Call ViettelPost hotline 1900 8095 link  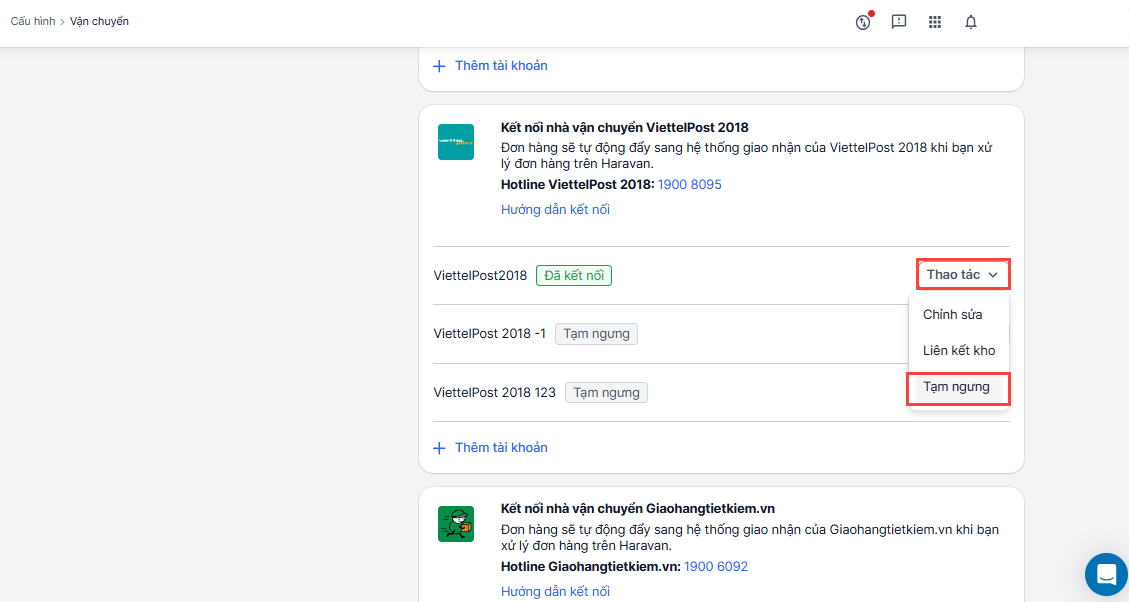coord(689,185)
